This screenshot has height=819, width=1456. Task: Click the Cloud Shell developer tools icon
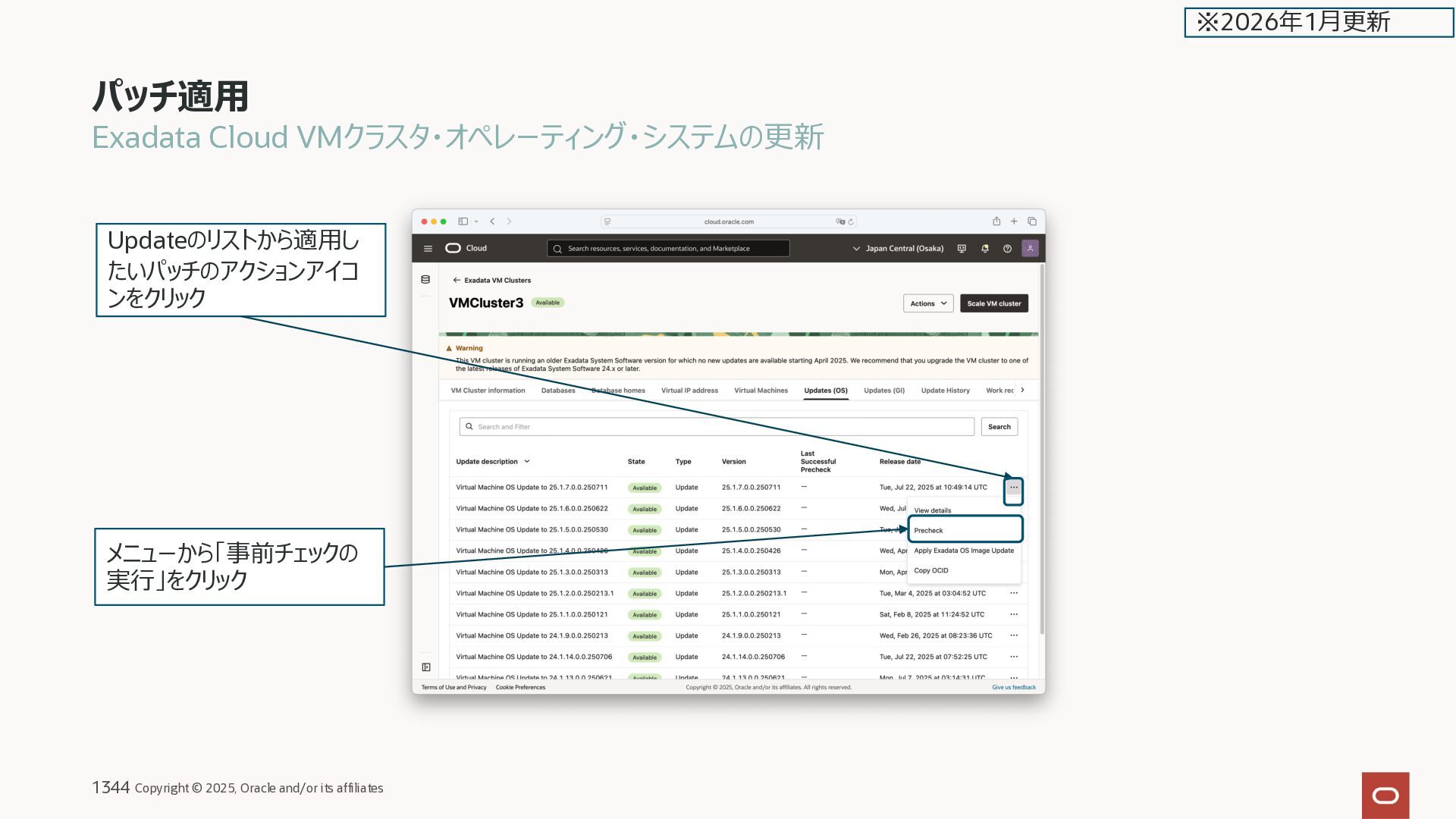(x=962, y=249)
